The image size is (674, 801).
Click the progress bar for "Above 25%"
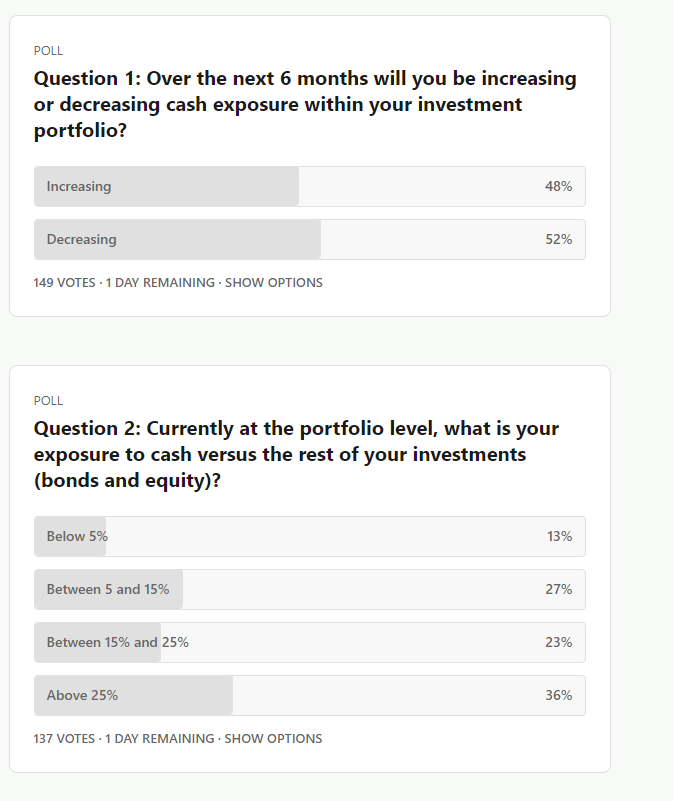tap(310, 695)
